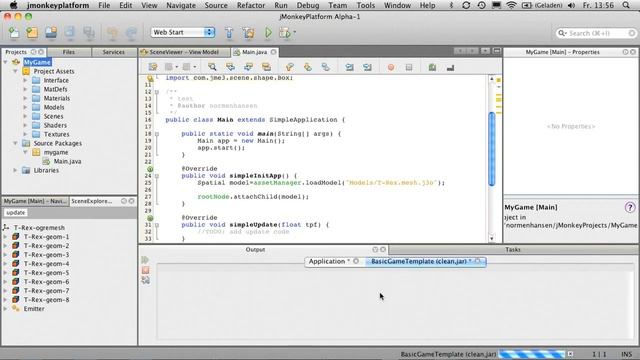640x360 pixels.
Task: Click the red Start Macro Recording icon
Action: [x=391, y=67]
